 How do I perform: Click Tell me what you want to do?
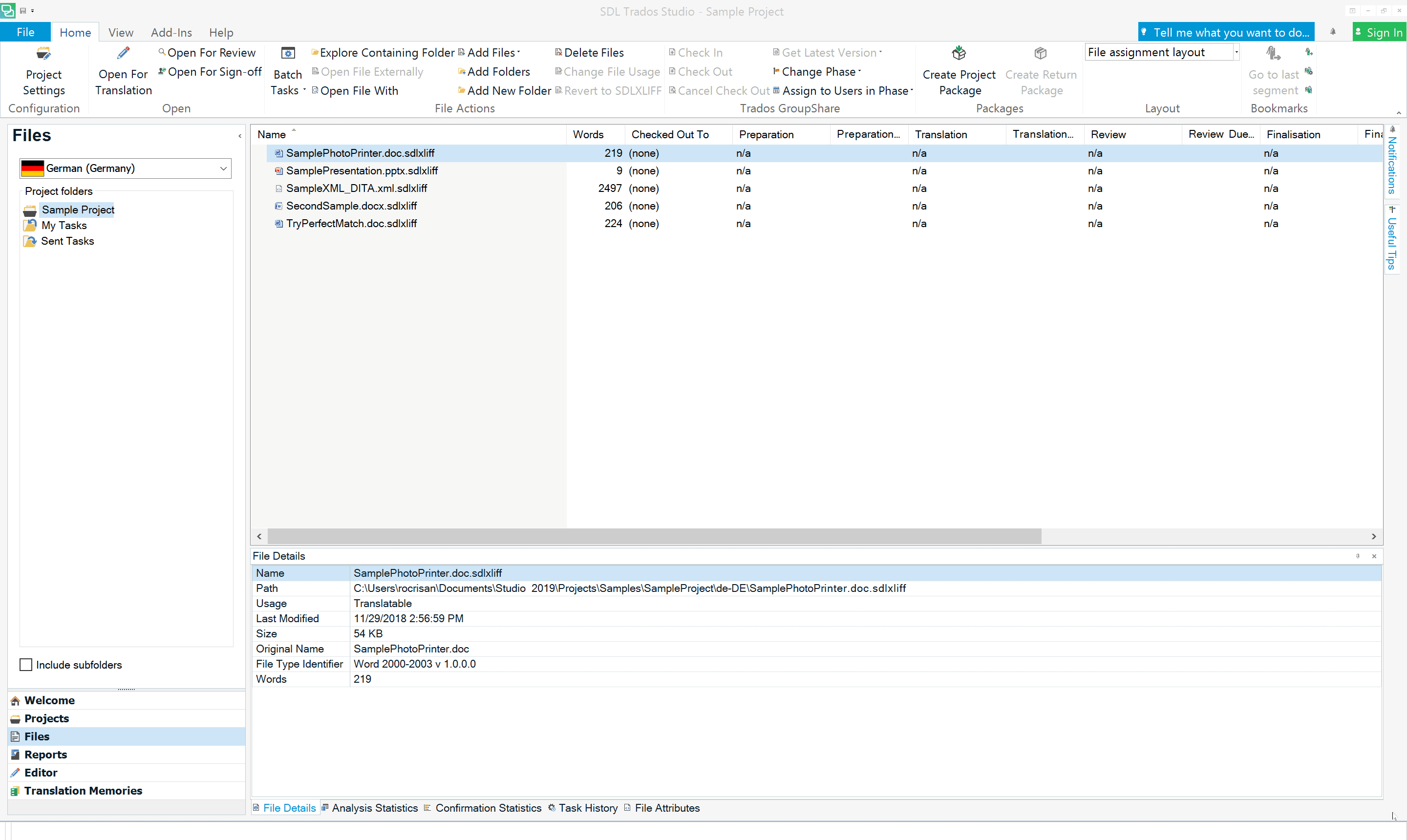[1226, 32]
